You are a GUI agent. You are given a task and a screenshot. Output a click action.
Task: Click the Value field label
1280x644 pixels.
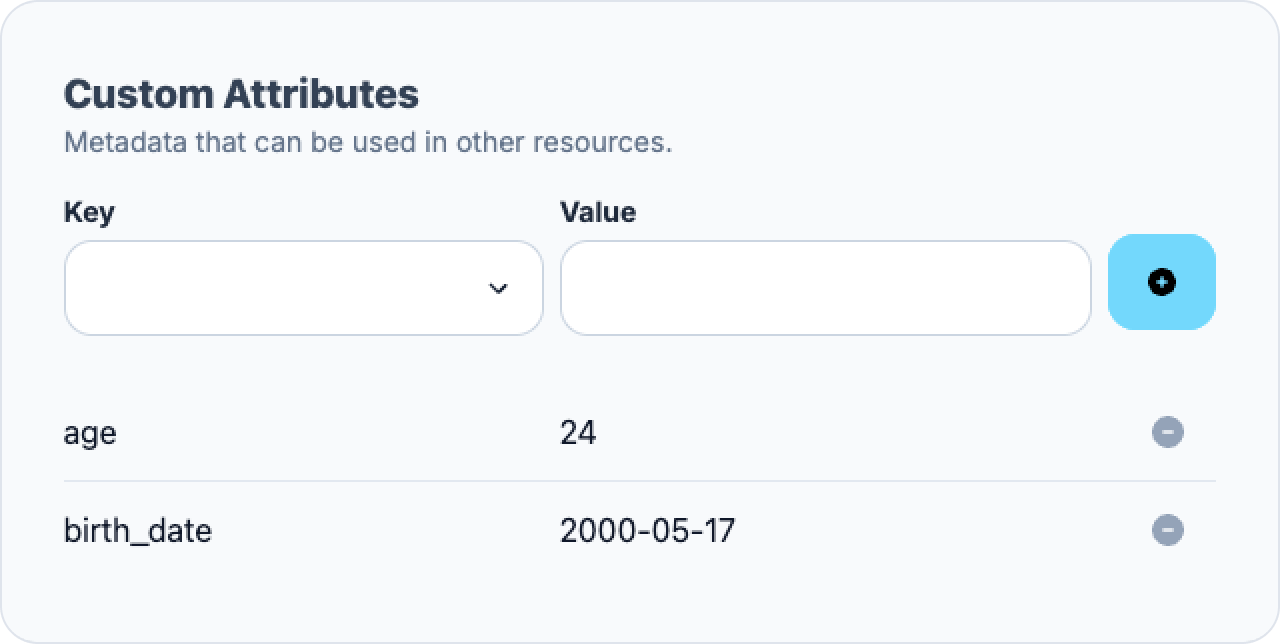pyautogui.click(x=598, y=212)
